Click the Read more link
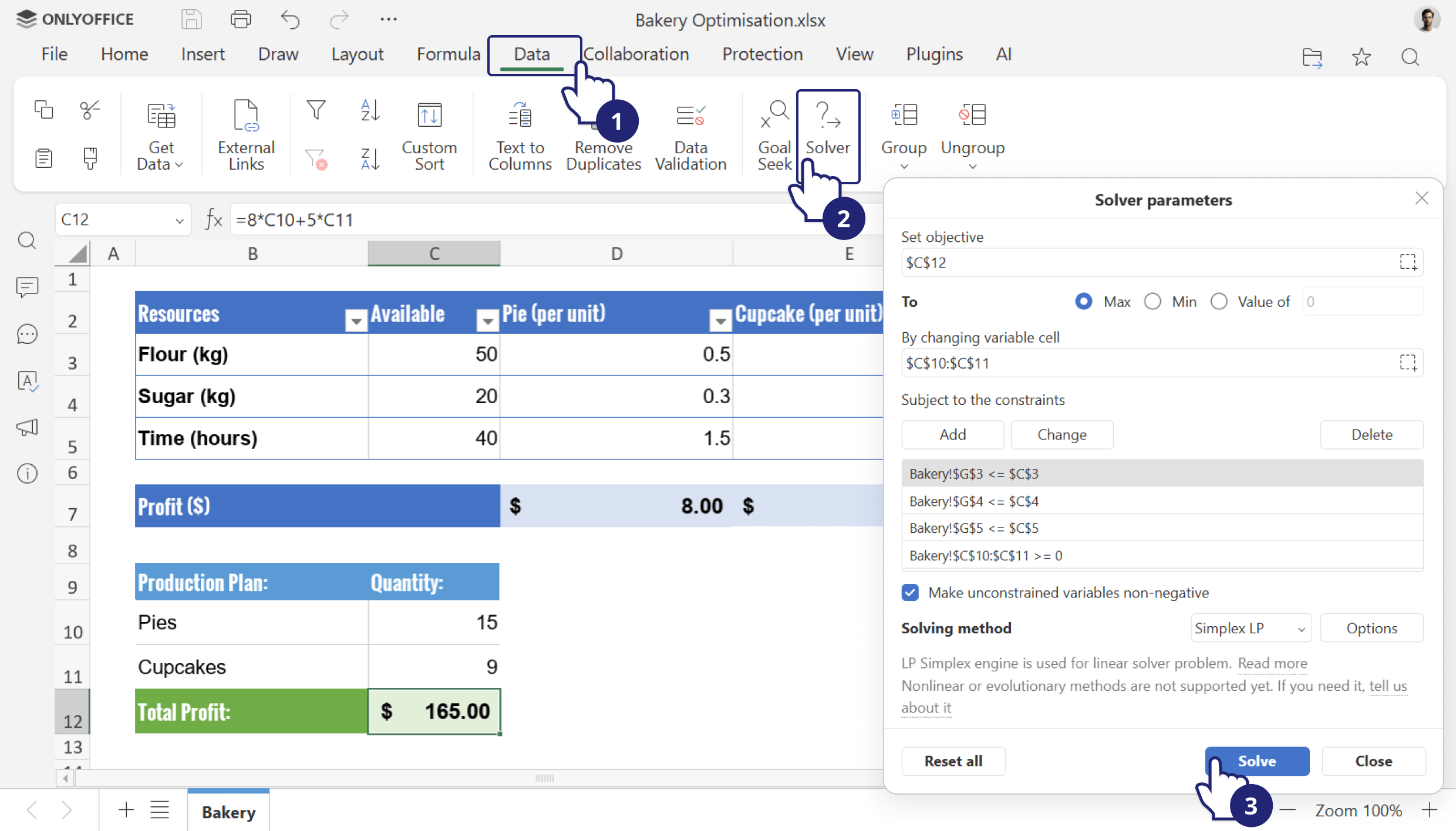The width and height of the screenshot is (1456, 831). coord(1272,663)
